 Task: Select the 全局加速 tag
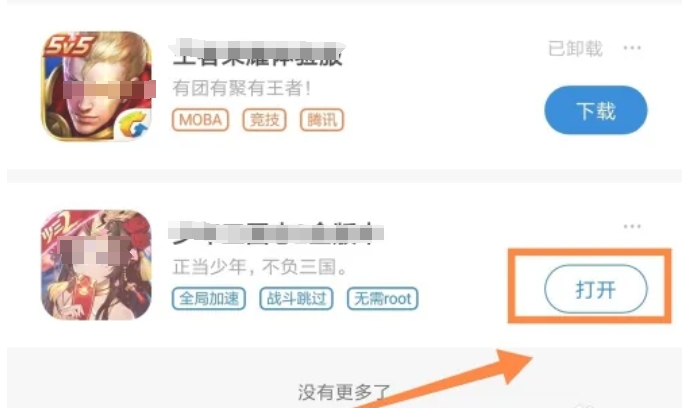209,298
